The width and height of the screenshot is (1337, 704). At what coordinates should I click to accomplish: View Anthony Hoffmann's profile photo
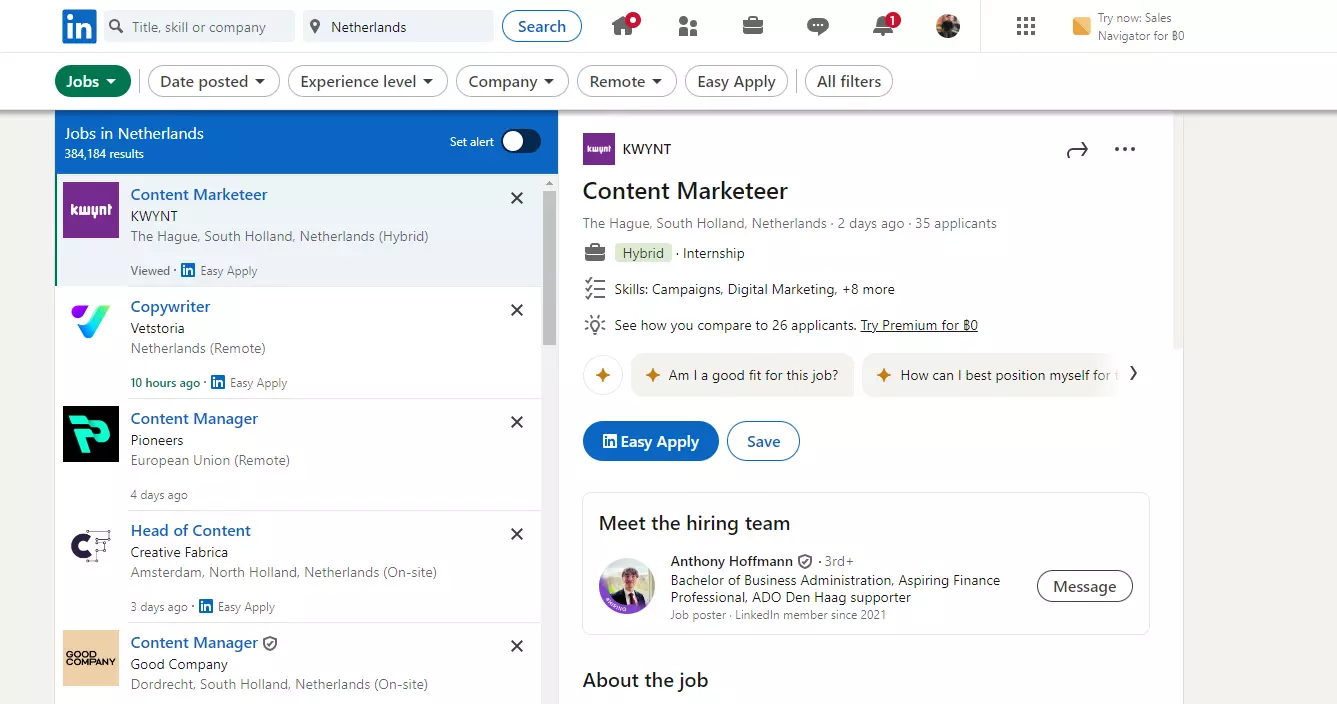pyautogui.click(x=627, y=586)
